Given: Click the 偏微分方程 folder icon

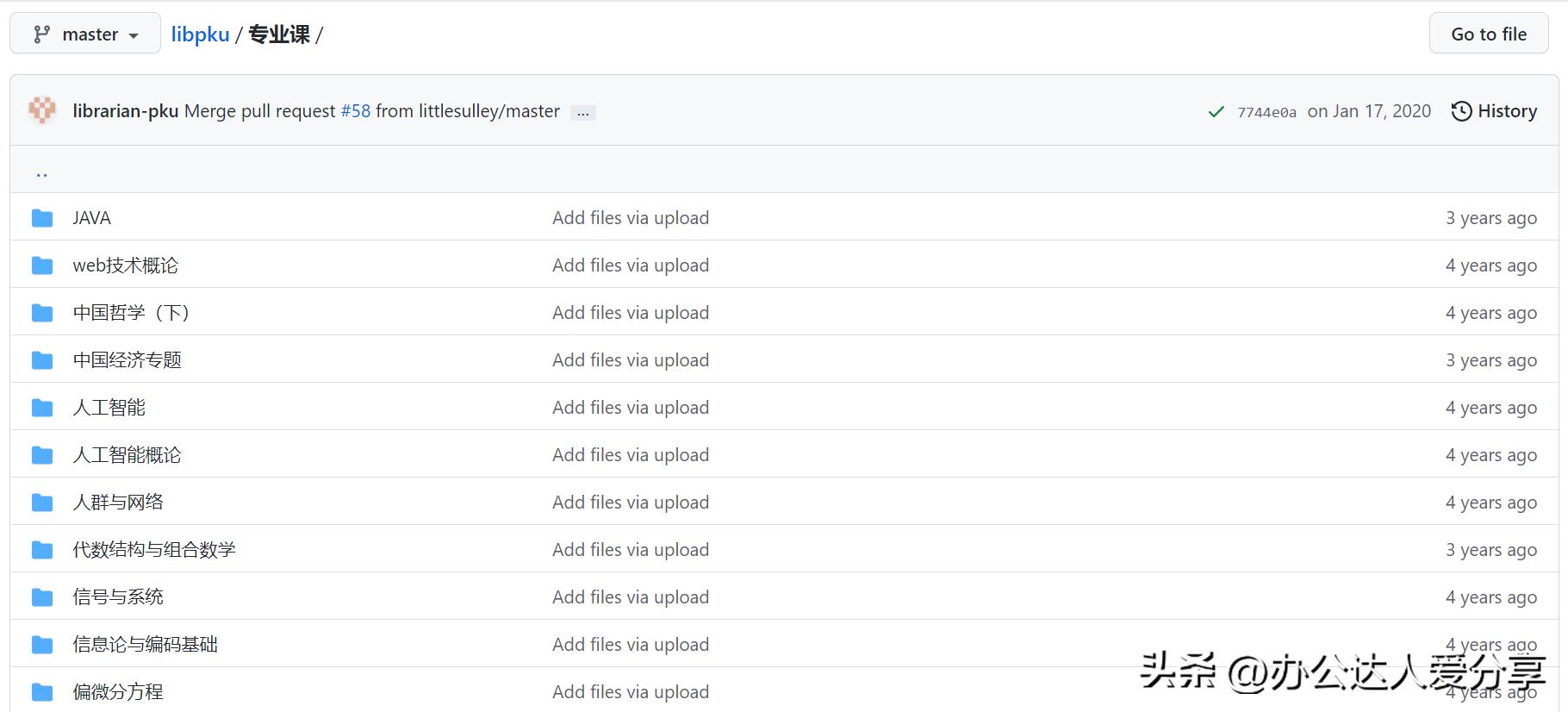Looking at the screenshot, I should (42, 692).
